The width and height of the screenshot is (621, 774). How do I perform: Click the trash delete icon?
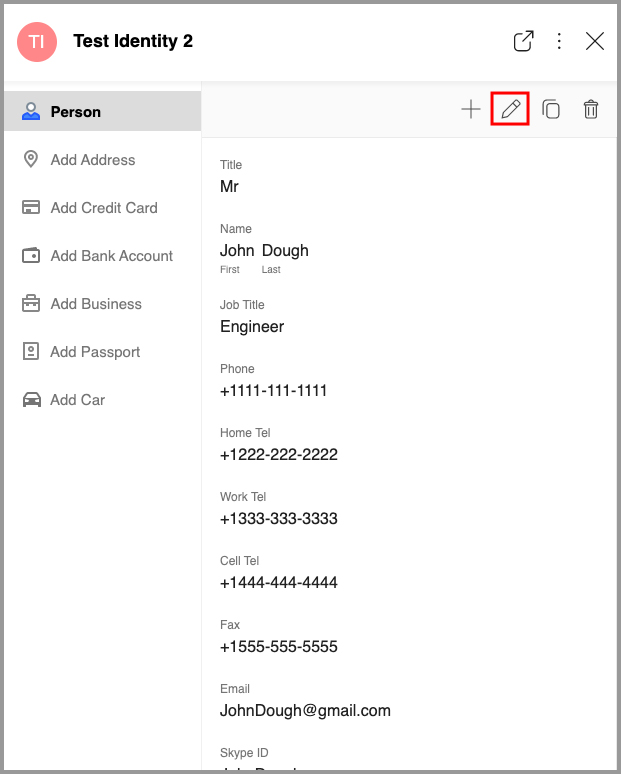[x=591, y=109]
